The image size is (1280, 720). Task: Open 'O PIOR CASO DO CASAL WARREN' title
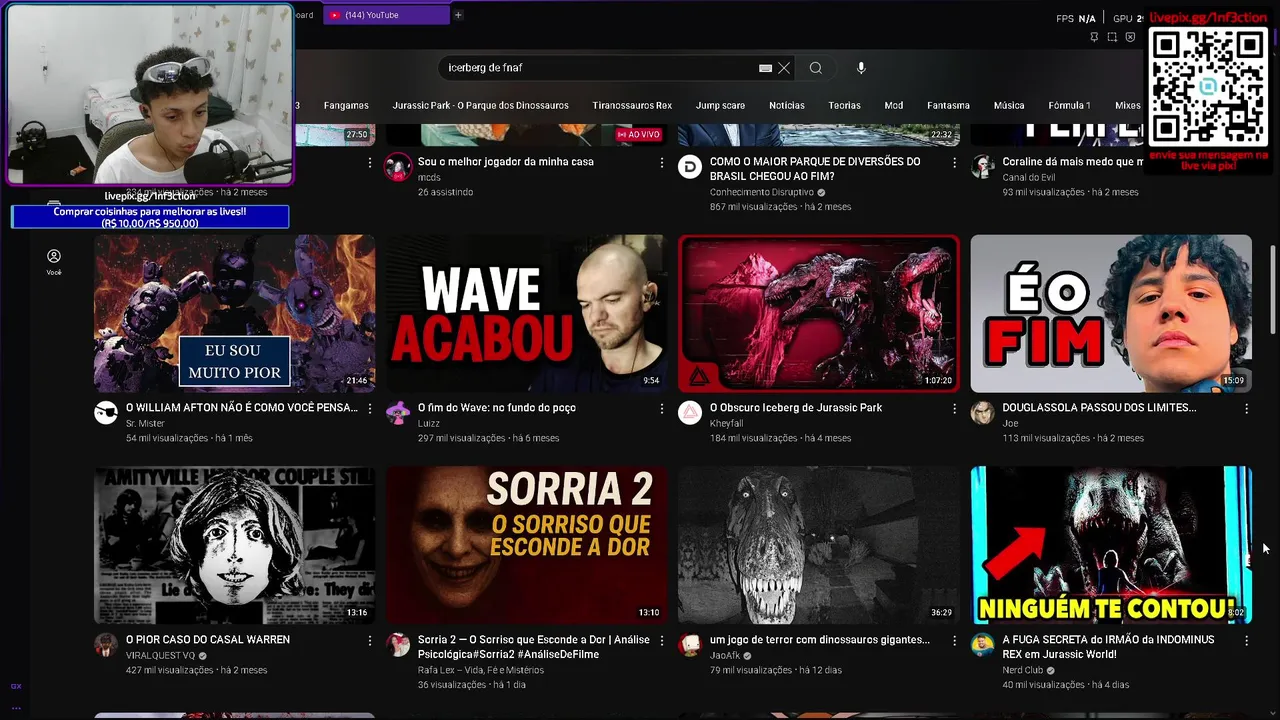(x=208, y=640)
